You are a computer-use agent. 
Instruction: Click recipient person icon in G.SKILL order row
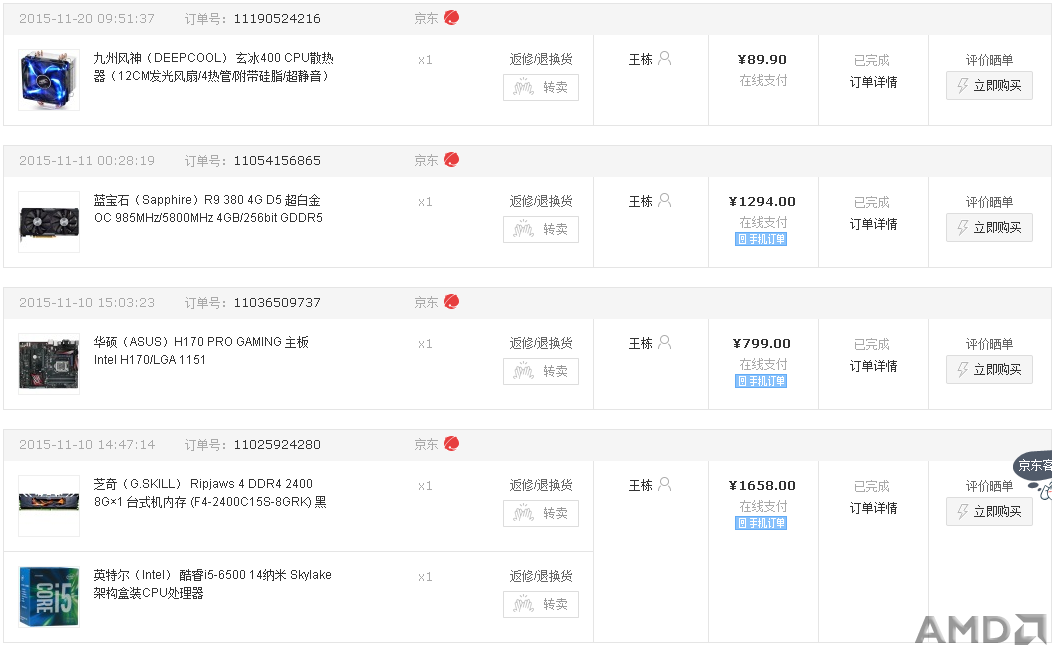(664, 484)
